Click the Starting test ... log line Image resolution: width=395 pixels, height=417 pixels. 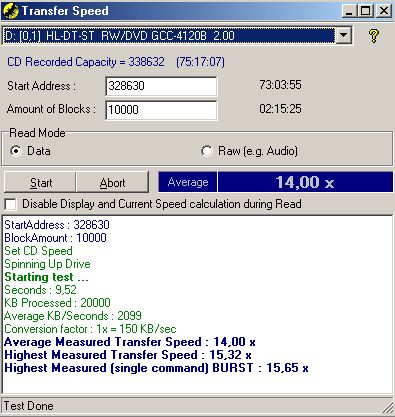(46, 277)
